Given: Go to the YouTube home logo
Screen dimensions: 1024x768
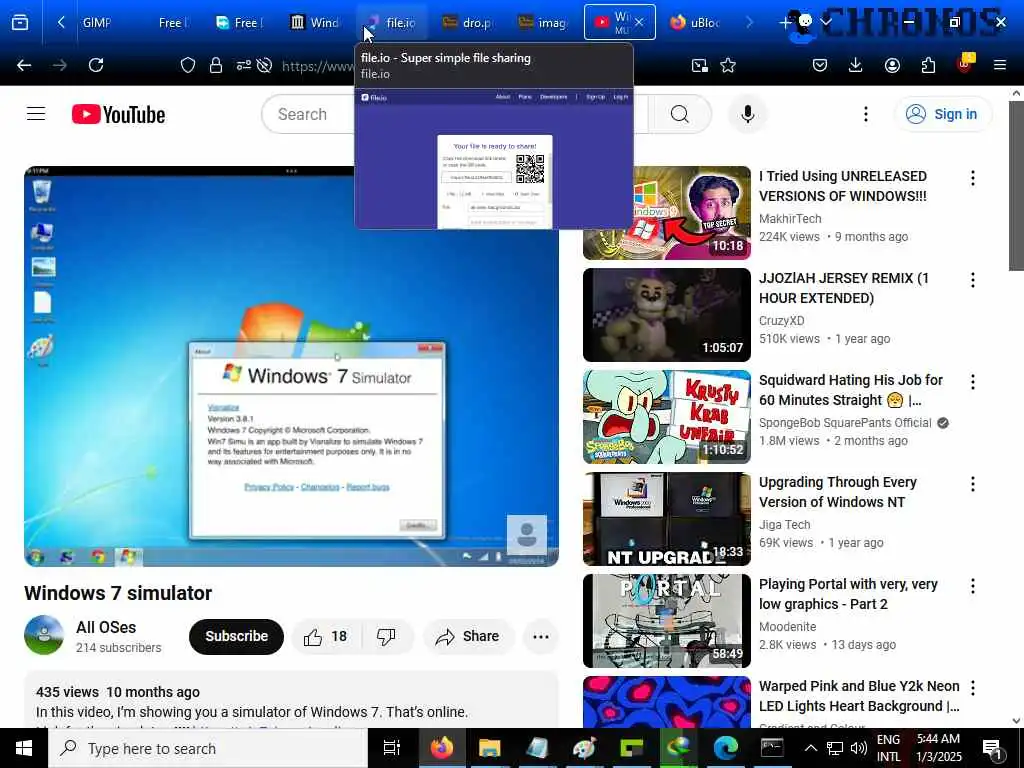Looking at the screenshot, I should [x=118, y=114].
